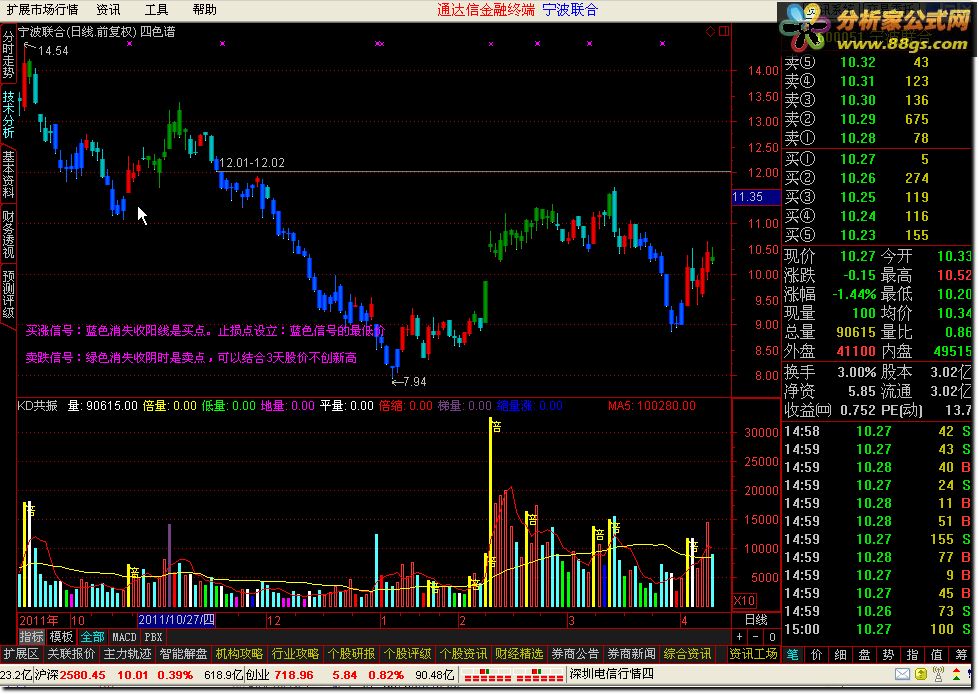Viewport: 979px width, 694px height.
Task: Click the 创业 index value 718.96
Action: pyautogui.click(x=293, y=675)
